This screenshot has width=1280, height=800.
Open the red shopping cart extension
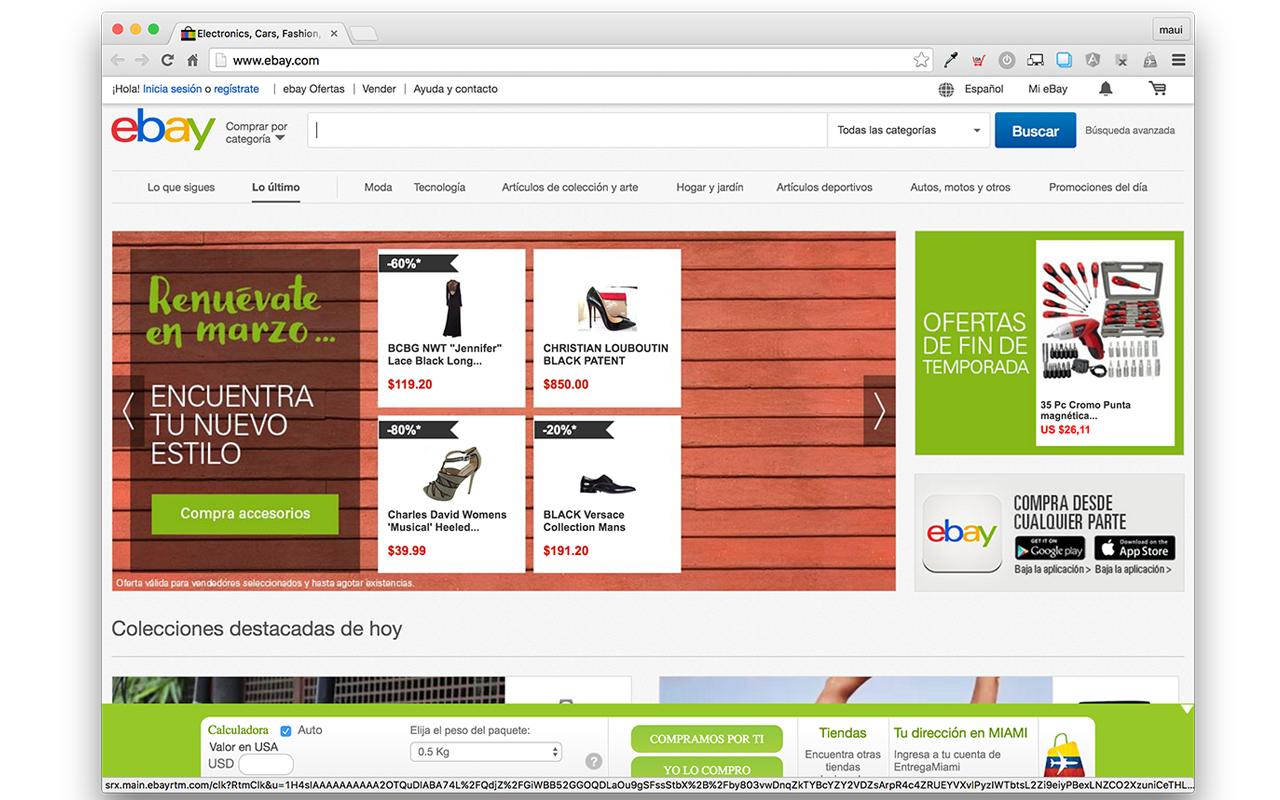pyautogui.click(x=978, y=60)
